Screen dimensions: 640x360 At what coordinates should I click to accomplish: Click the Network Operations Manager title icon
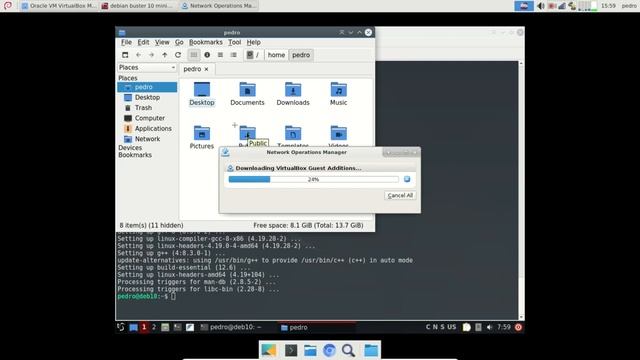[x=225, y=152]
